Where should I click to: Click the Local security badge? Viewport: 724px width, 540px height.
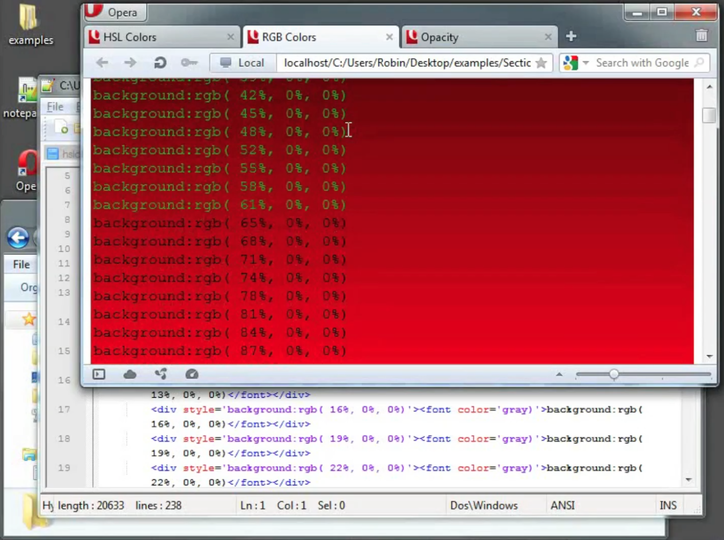click(243, 63)
